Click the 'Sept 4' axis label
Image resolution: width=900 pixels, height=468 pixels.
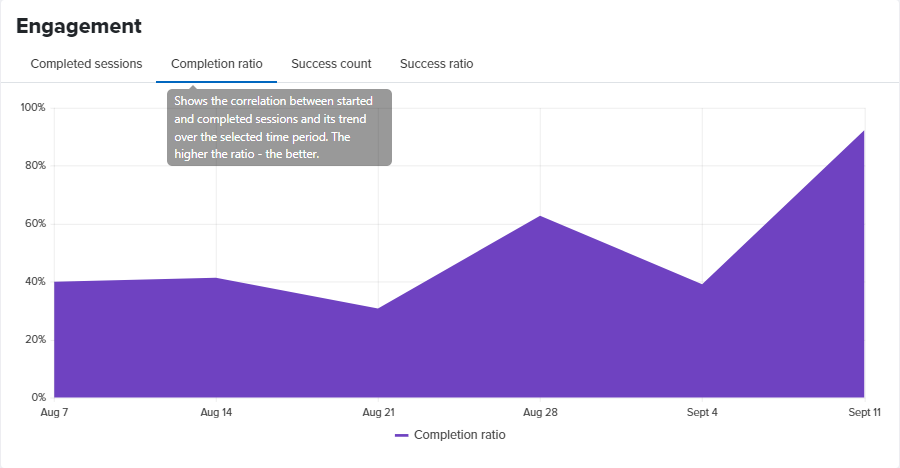pyautogui.click(x=702, y=412)
